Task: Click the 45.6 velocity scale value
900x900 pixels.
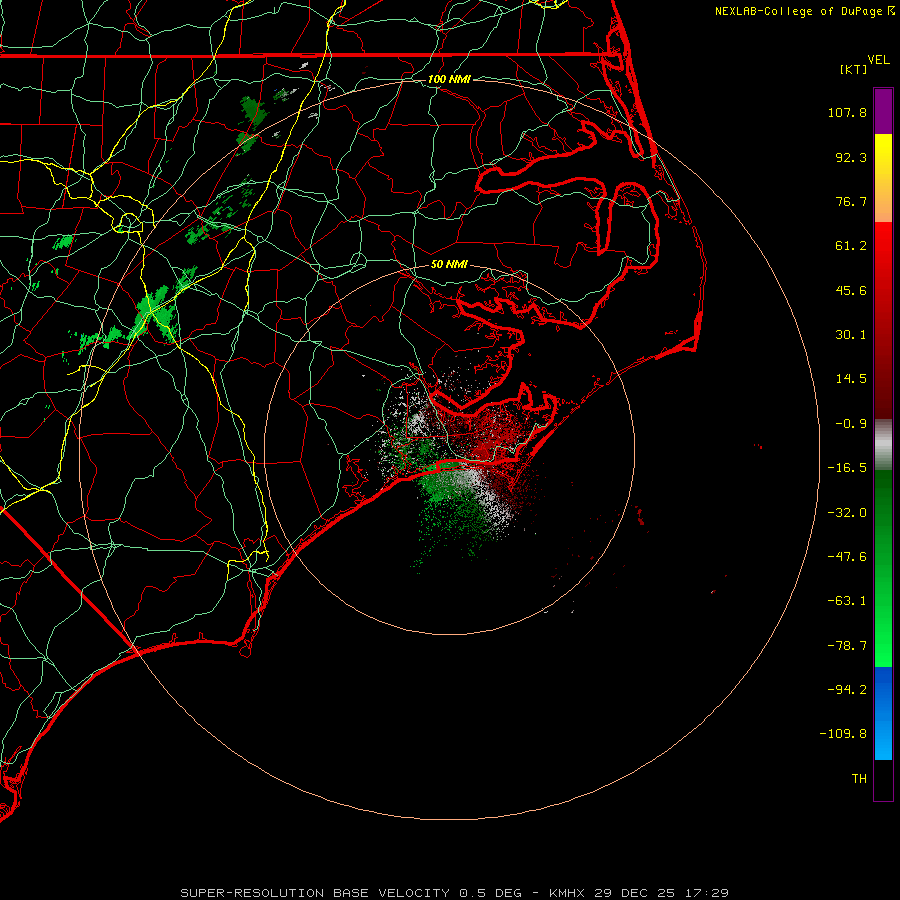Action: coord(851,290)
